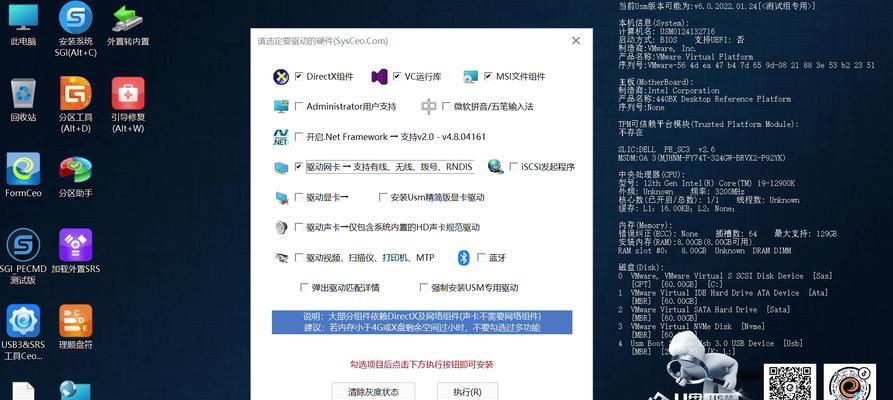Image resolution: width=893 pixels, height=400 pixels.
Task: Click the .NET Framework icon
Action: [x=280, y=137]
